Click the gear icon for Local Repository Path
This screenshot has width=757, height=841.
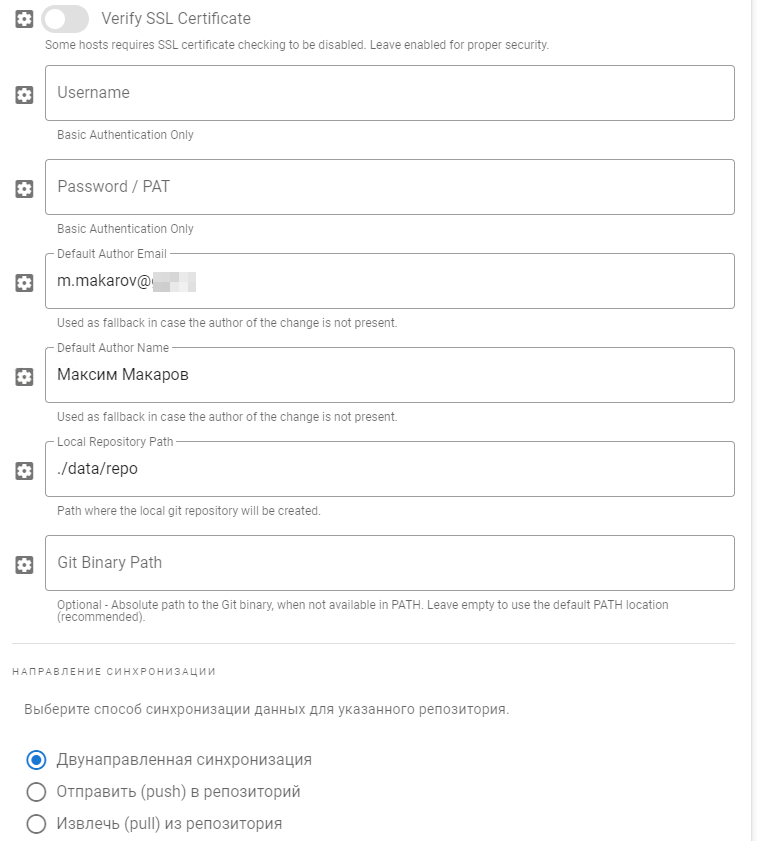(25, 471)
